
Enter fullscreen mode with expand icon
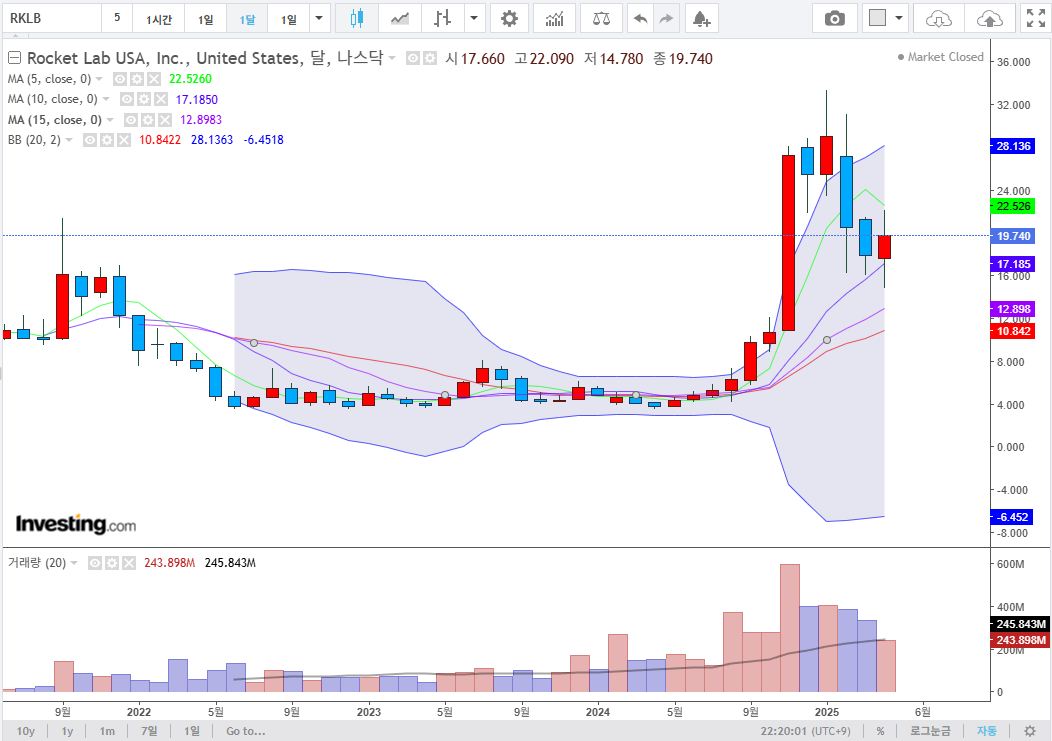point(1036,18)
